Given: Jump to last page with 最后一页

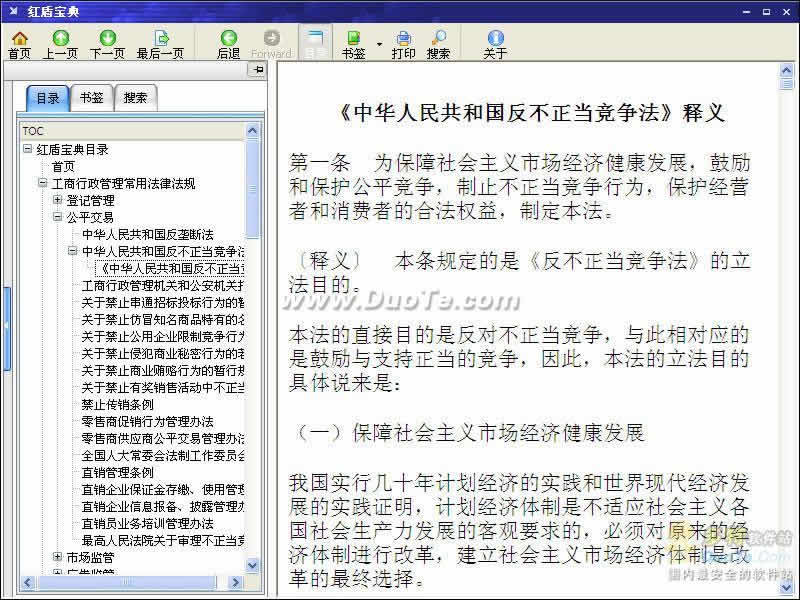Looking at the screenshot, I should [160, 43].
